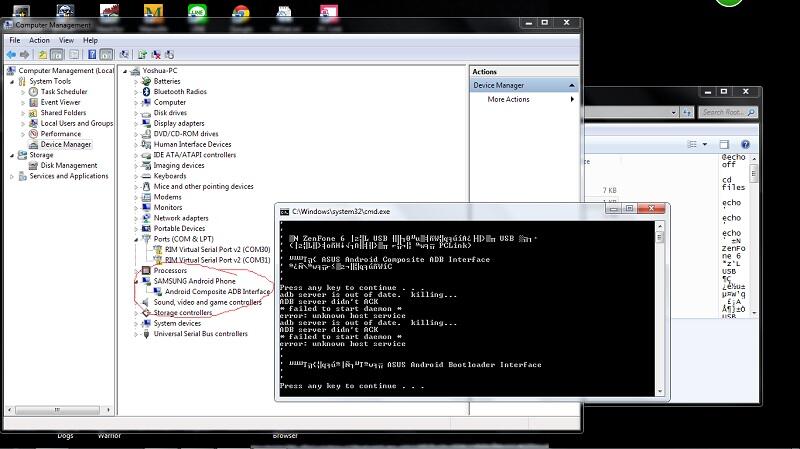Collapse the SAMSUNG Android Phone node
The height and width of the screenshot is (449, 800).
(136, 281)
